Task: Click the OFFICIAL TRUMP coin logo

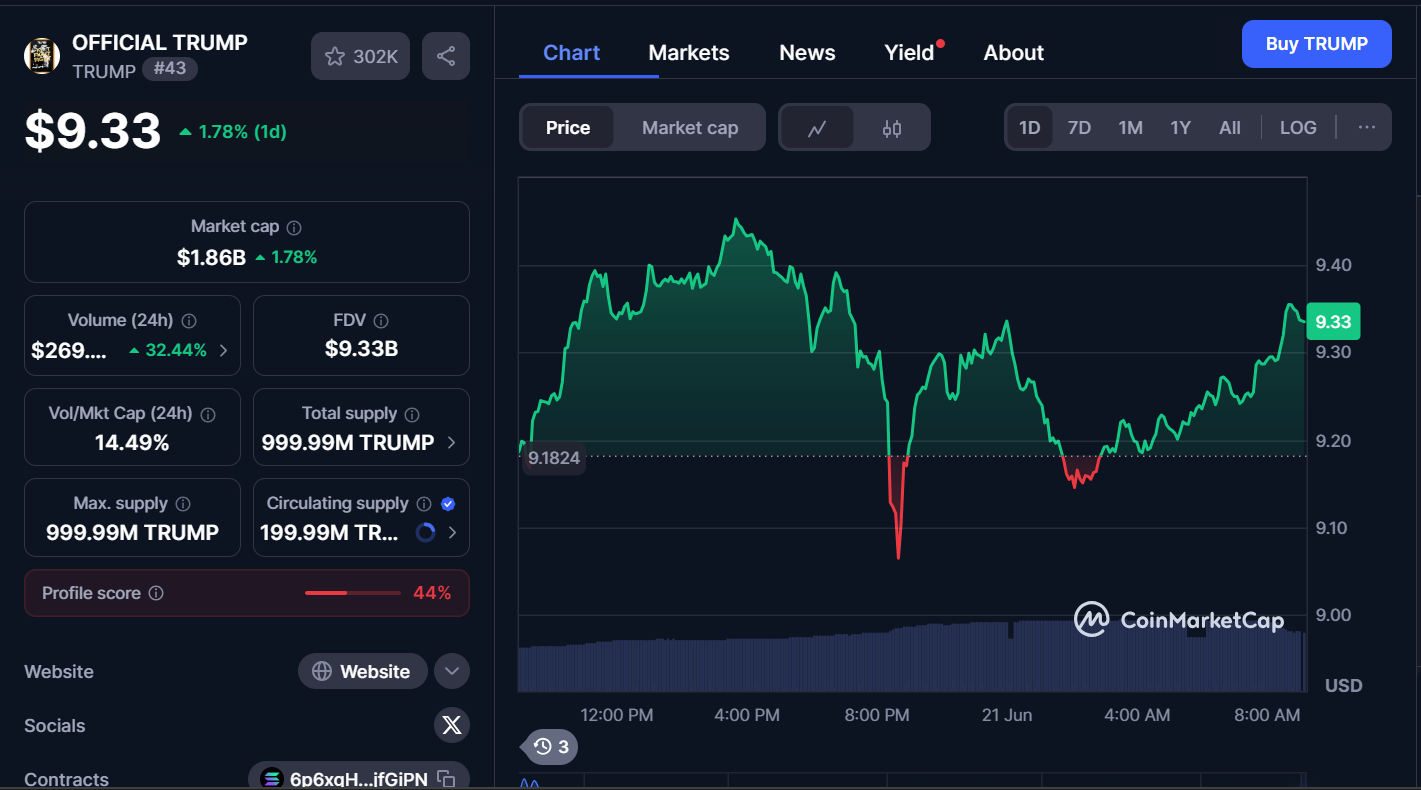Action: pos(42,56)
